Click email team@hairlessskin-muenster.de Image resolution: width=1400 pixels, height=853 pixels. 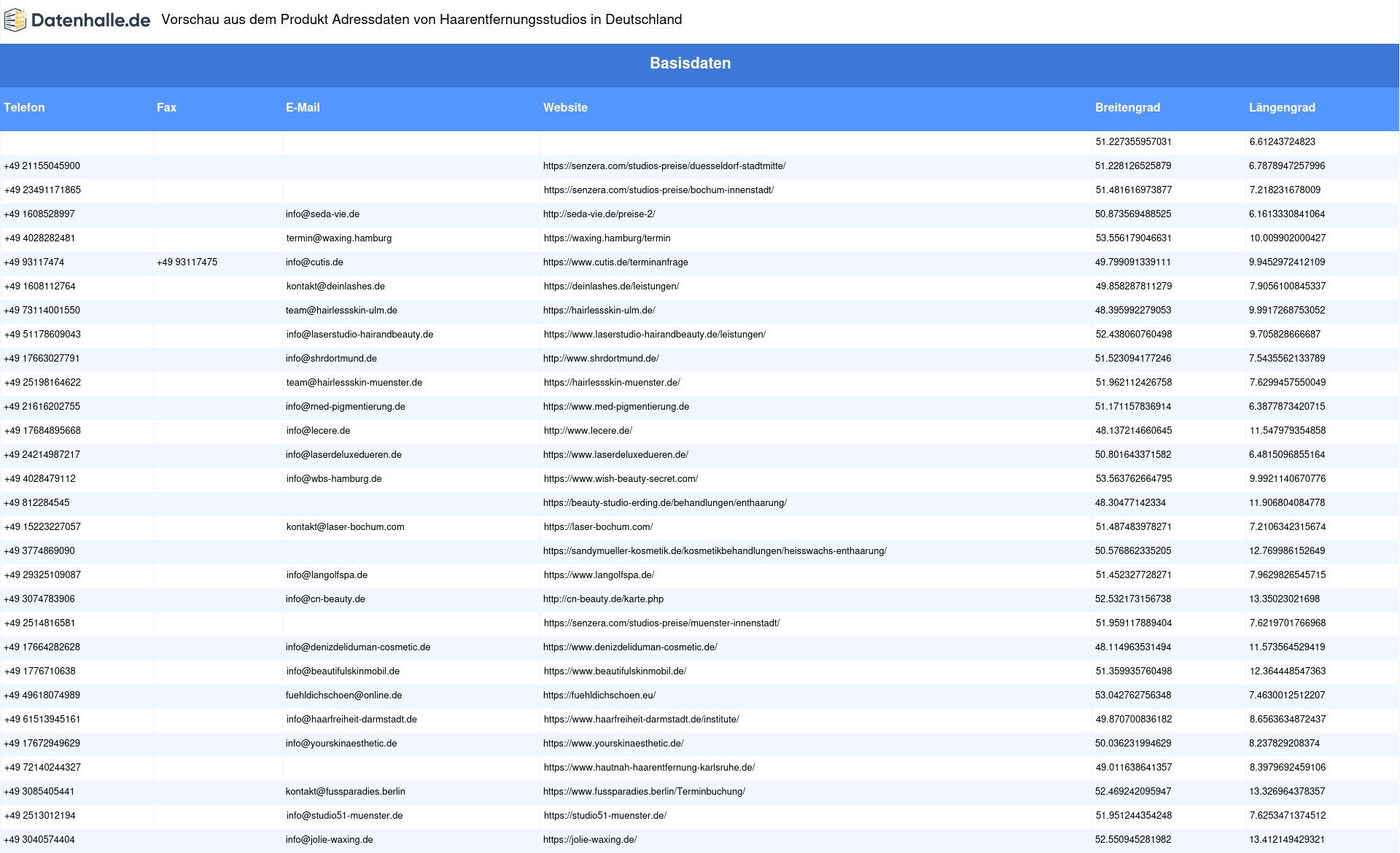coord(354,383)
